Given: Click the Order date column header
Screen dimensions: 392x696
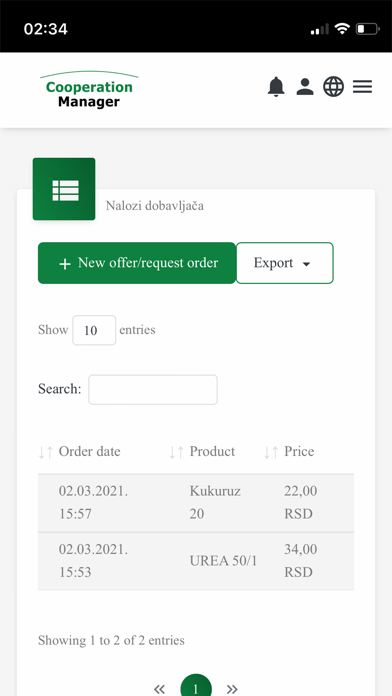Looking at the screenshot, I should click(89, 451).
